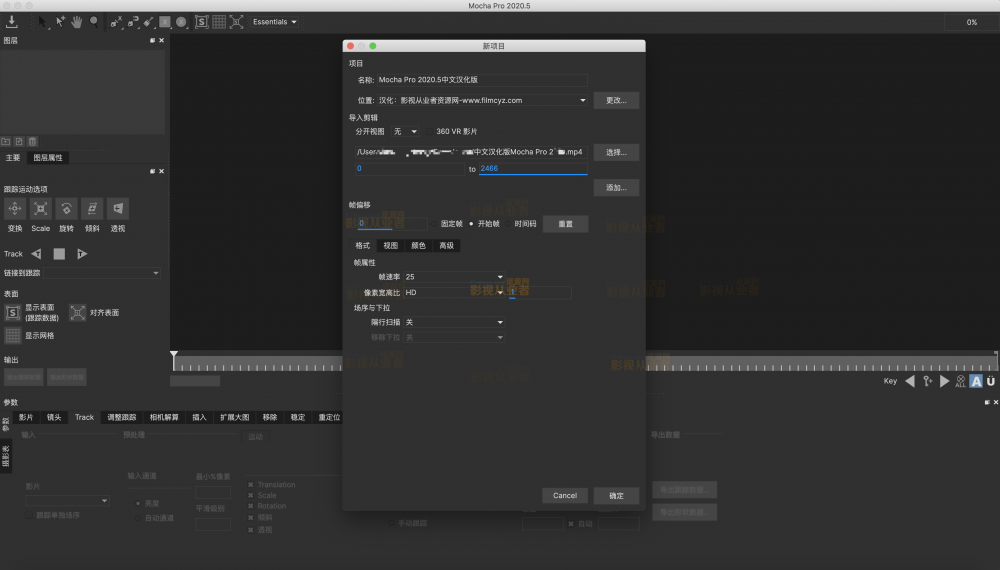Open 相机解算 camera solve parameters tab

[x=164, y=417]
